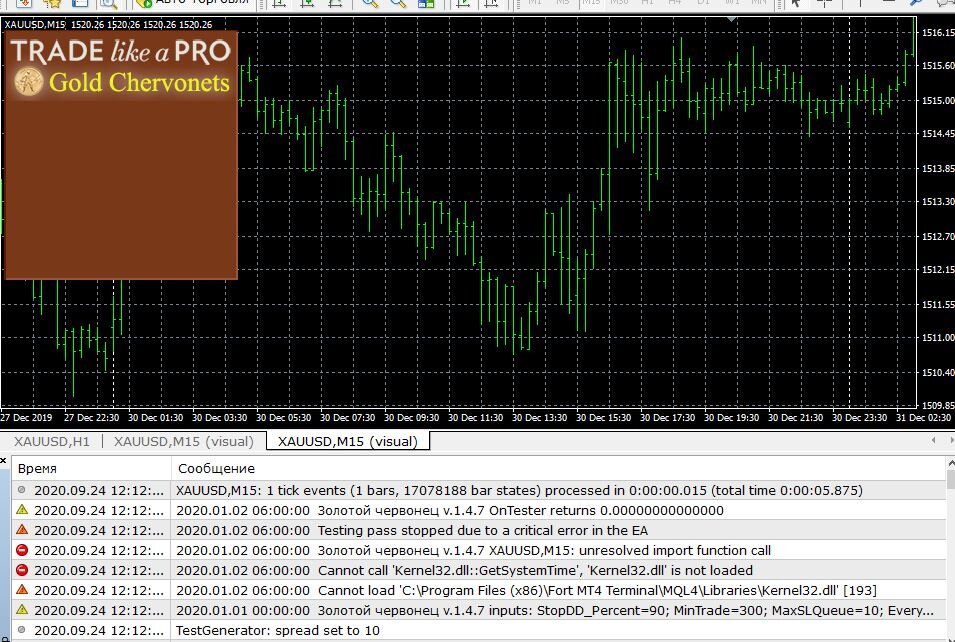Click the TRADE like a PRO banner text
955x642 pixels.
[x=121, y=52]
